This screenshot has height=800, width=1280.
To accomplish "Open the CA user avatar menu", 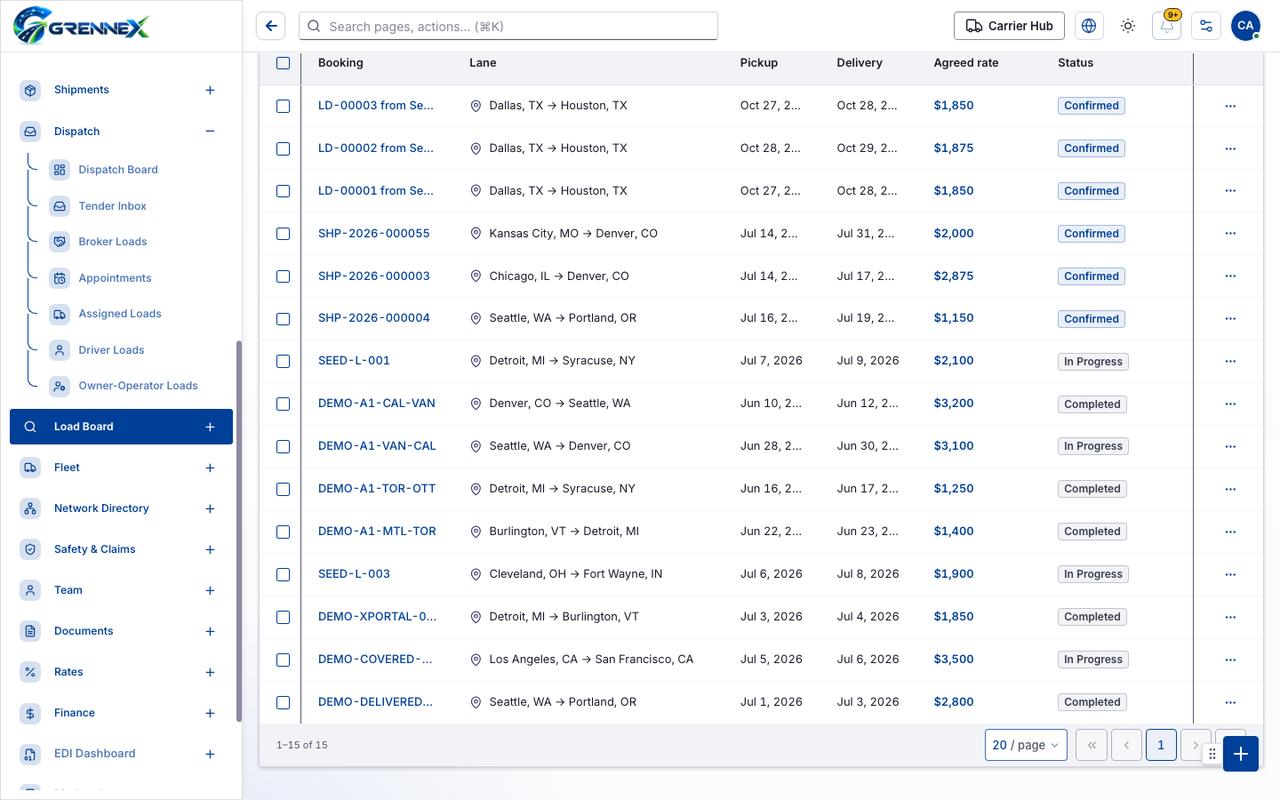I will tap(1245, 26).
